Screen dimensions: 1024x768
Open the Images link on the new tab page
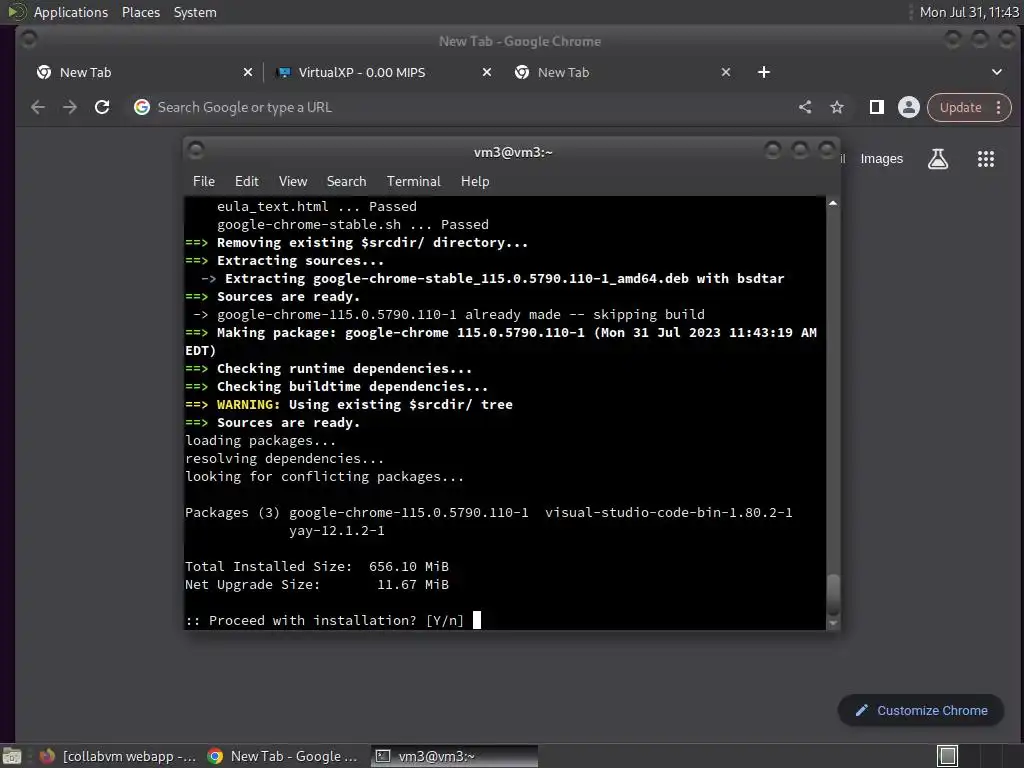tap(881, 159)
